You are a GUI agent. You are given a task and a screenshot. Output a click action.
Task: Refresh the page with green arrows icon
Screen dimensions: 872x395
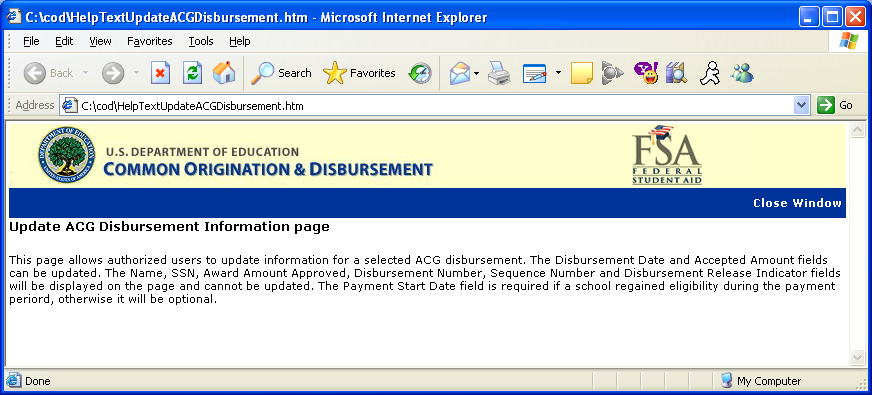click(x=192, y=73)
